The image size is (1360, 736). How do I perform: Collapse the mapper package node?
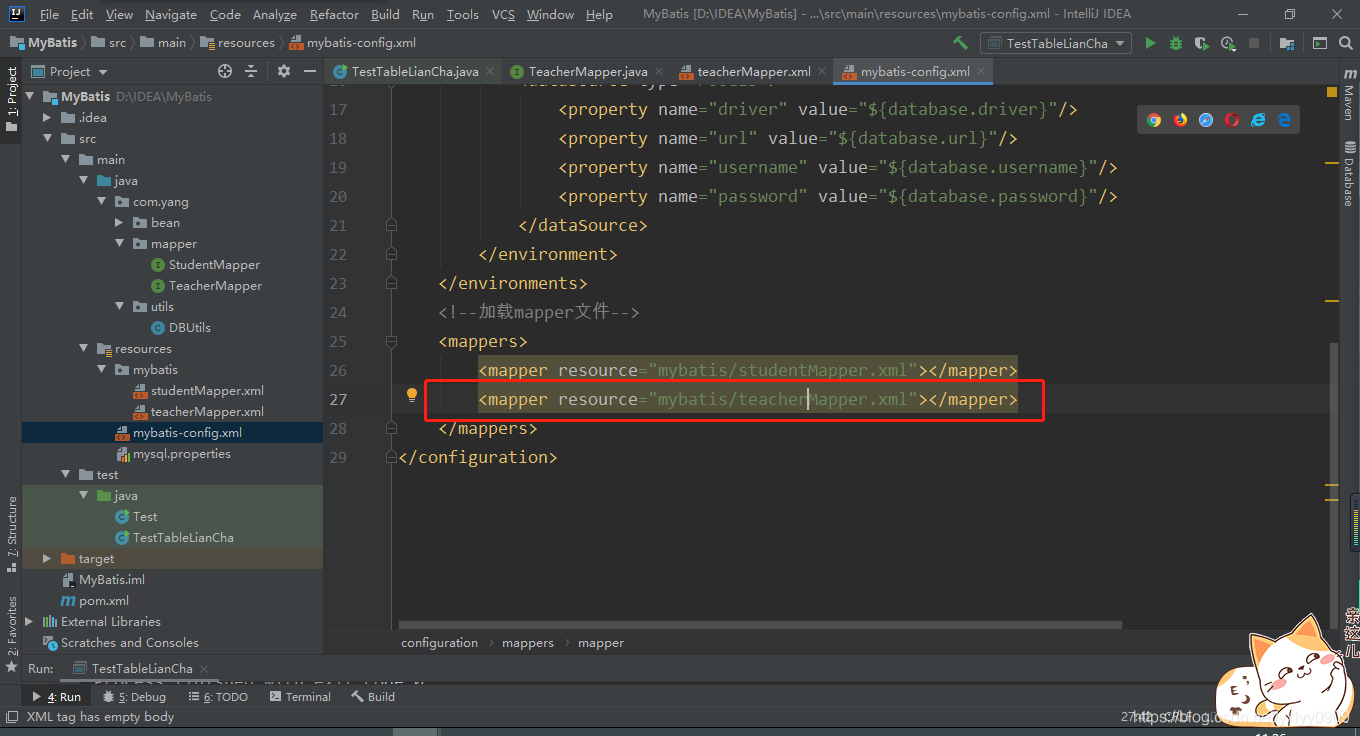pyautogui.click(x=119, y=244)
